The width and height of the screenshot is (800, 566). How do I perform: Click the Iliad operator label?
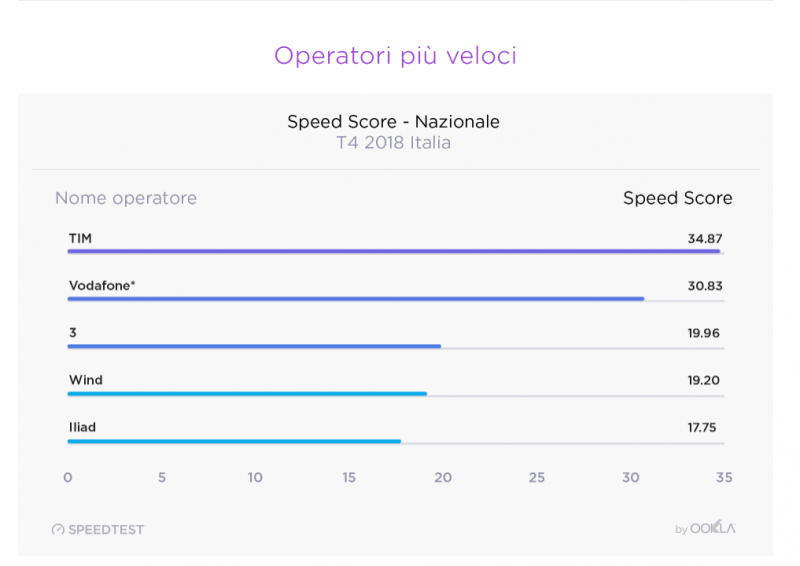tap(83, 427)
